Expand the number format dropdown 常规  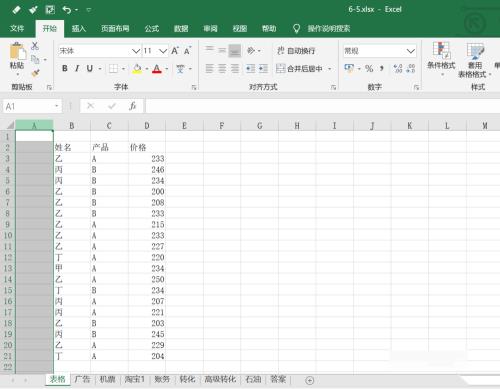[x=411, y=51]
